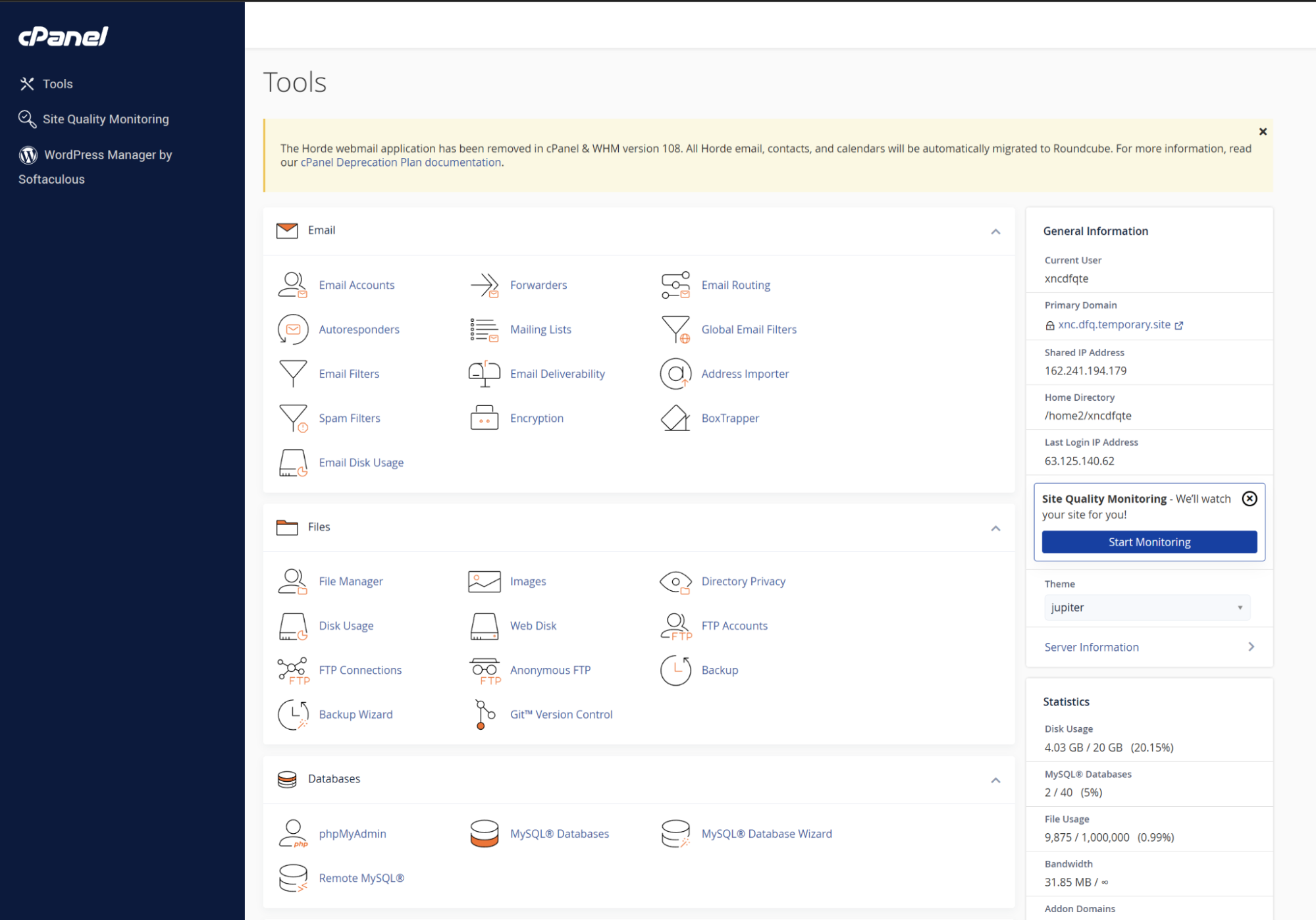
Task: Collapse the Email section chevron
Action: pos(995,232)
